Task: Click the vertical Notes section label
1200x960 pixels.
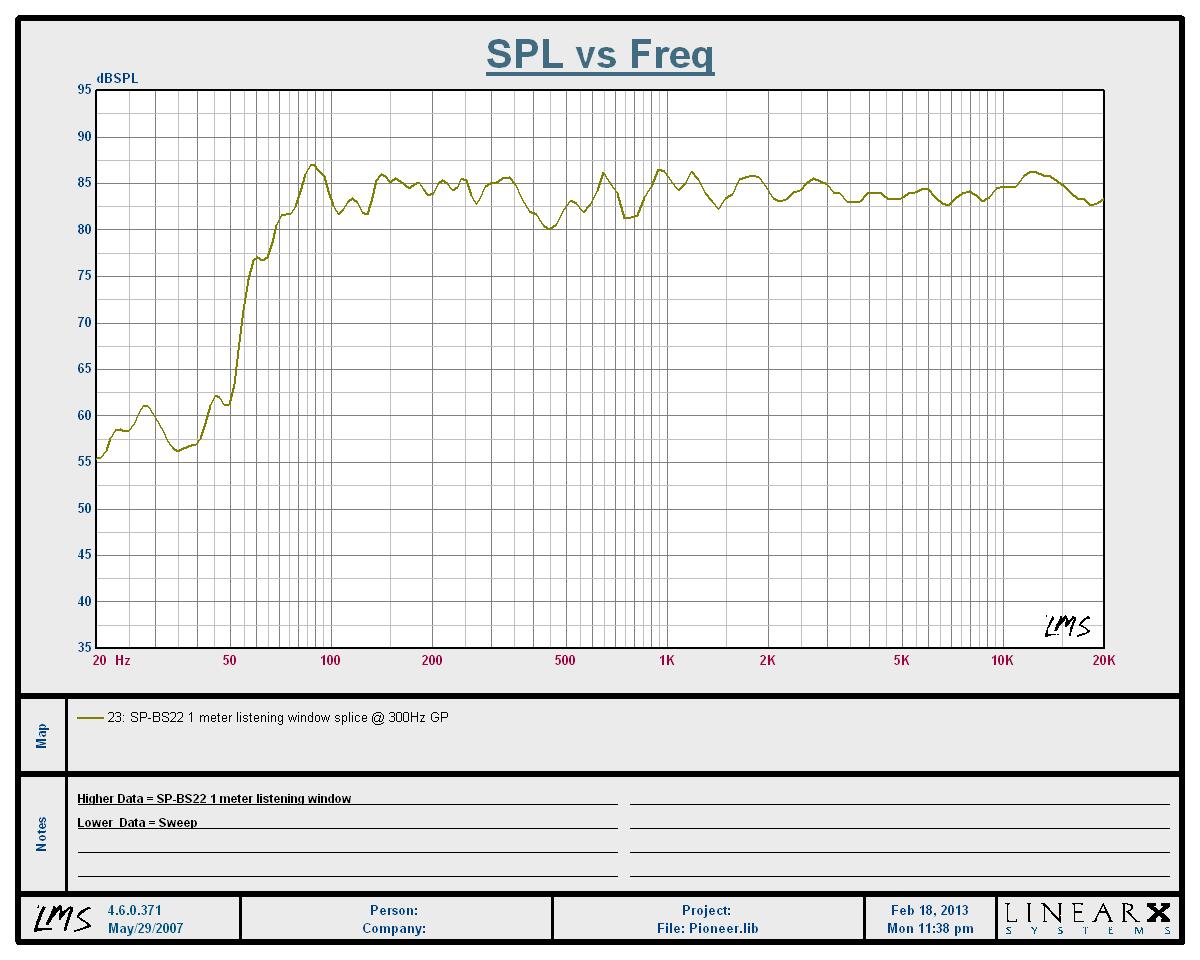Action: pyautogui.click(x=42, y=834)
